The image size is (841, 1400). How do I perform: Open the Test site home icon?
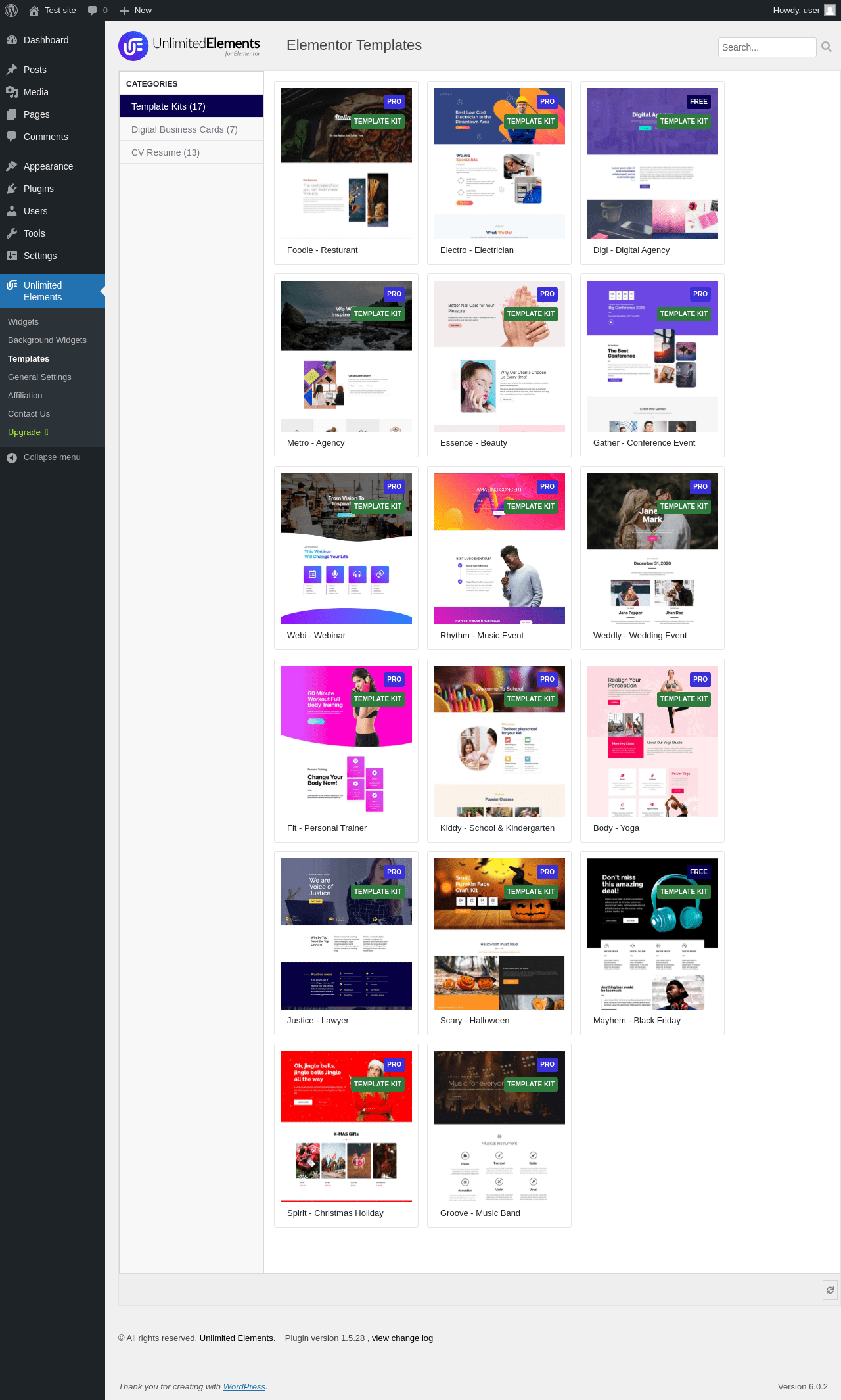point(34,11)
